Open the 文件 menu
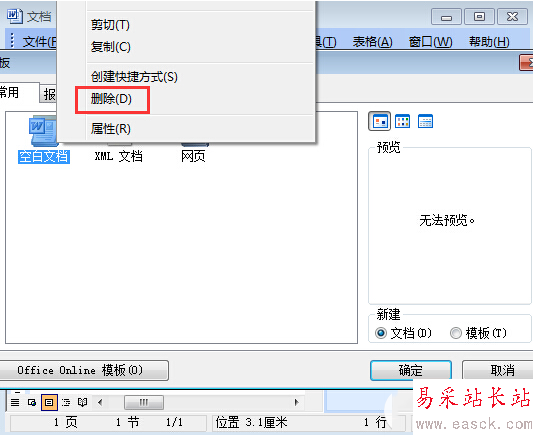533x439 pixels. point(39,42)
